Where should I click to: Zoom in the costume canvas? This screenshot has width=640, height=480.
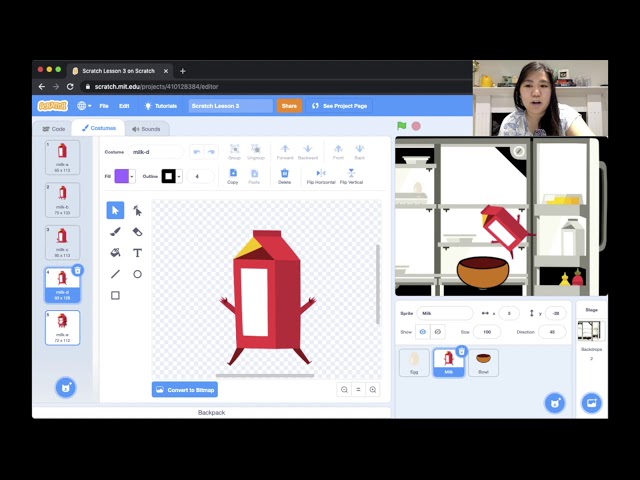[373, 390]
